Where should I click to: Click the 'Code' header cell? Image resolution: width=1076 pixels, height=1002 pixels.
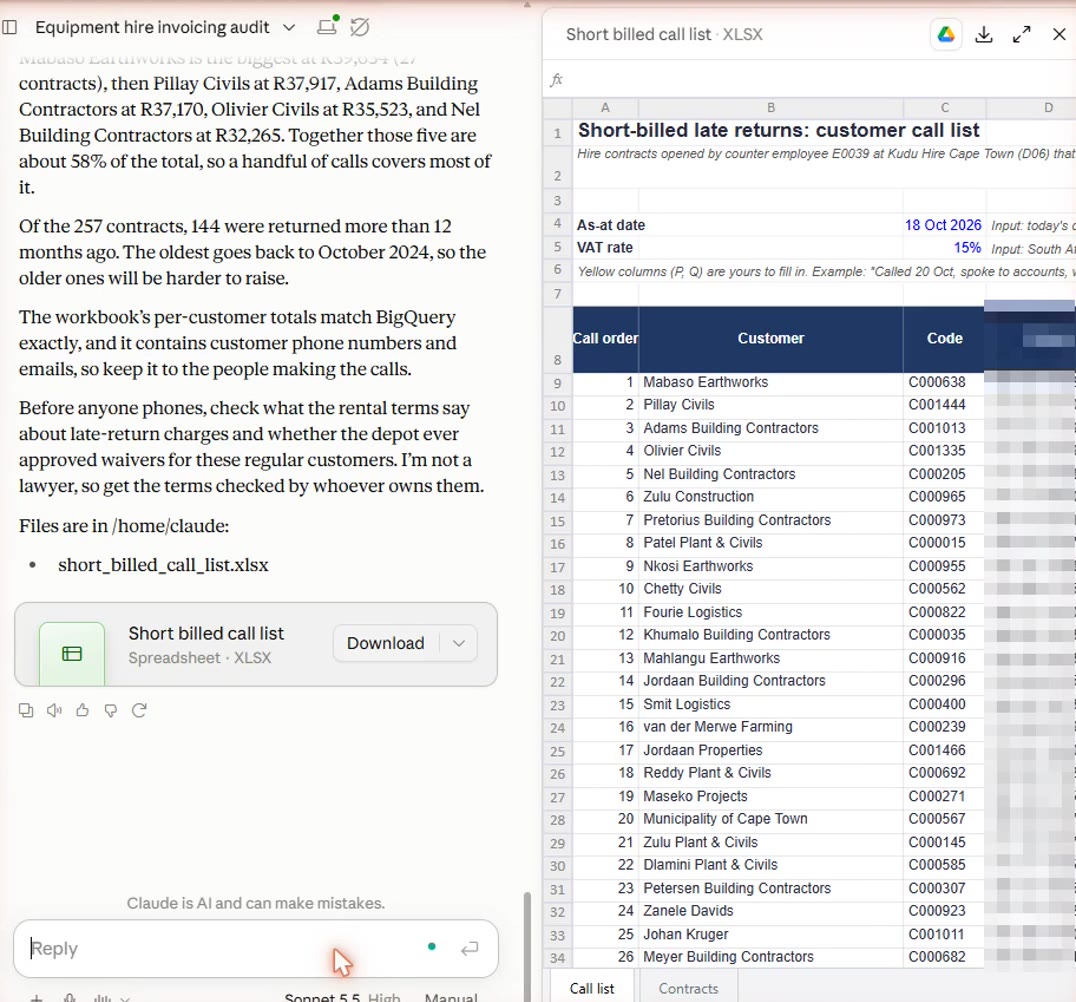944,338
